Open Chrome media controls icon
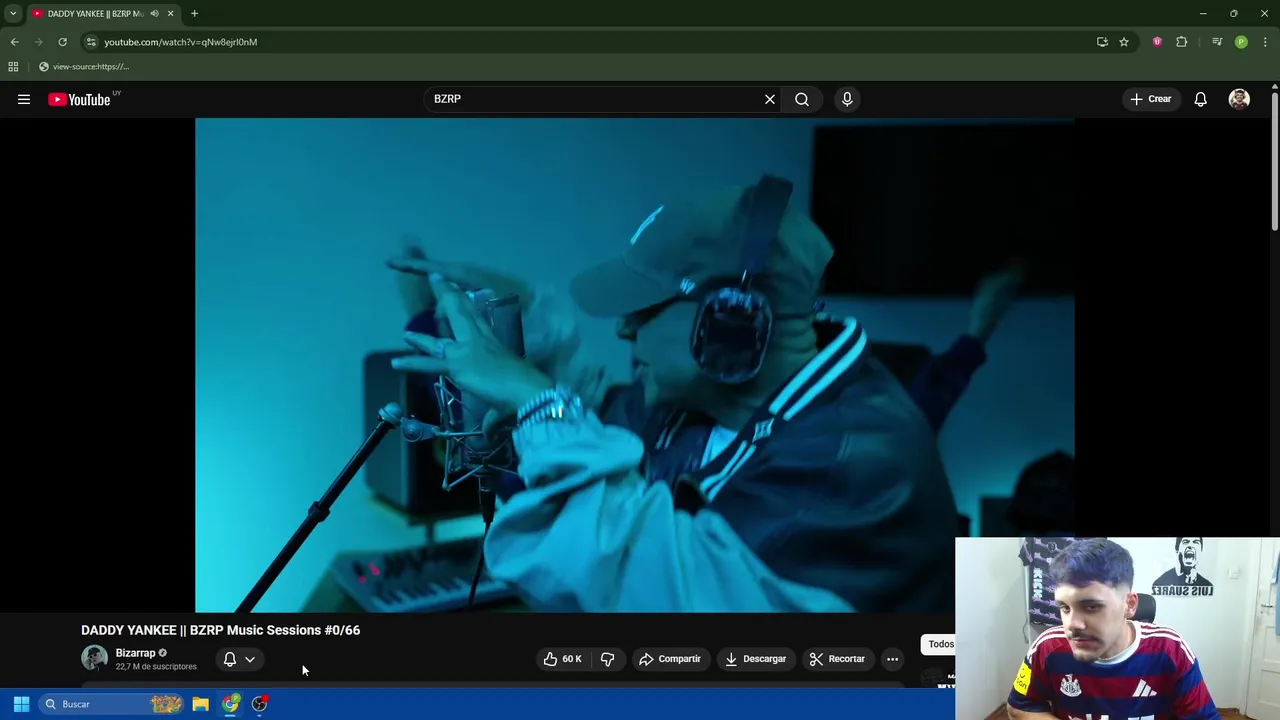 [1217, 42]
